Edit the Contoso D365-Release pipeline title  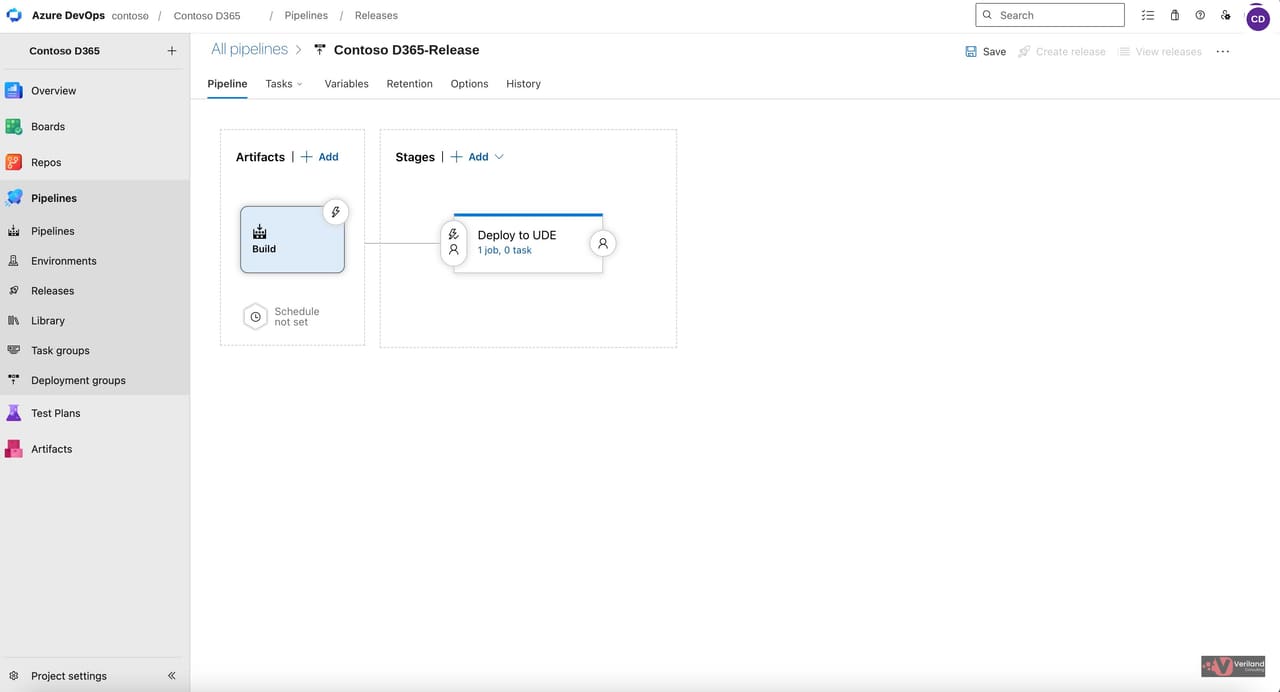(x=406, y=50)
